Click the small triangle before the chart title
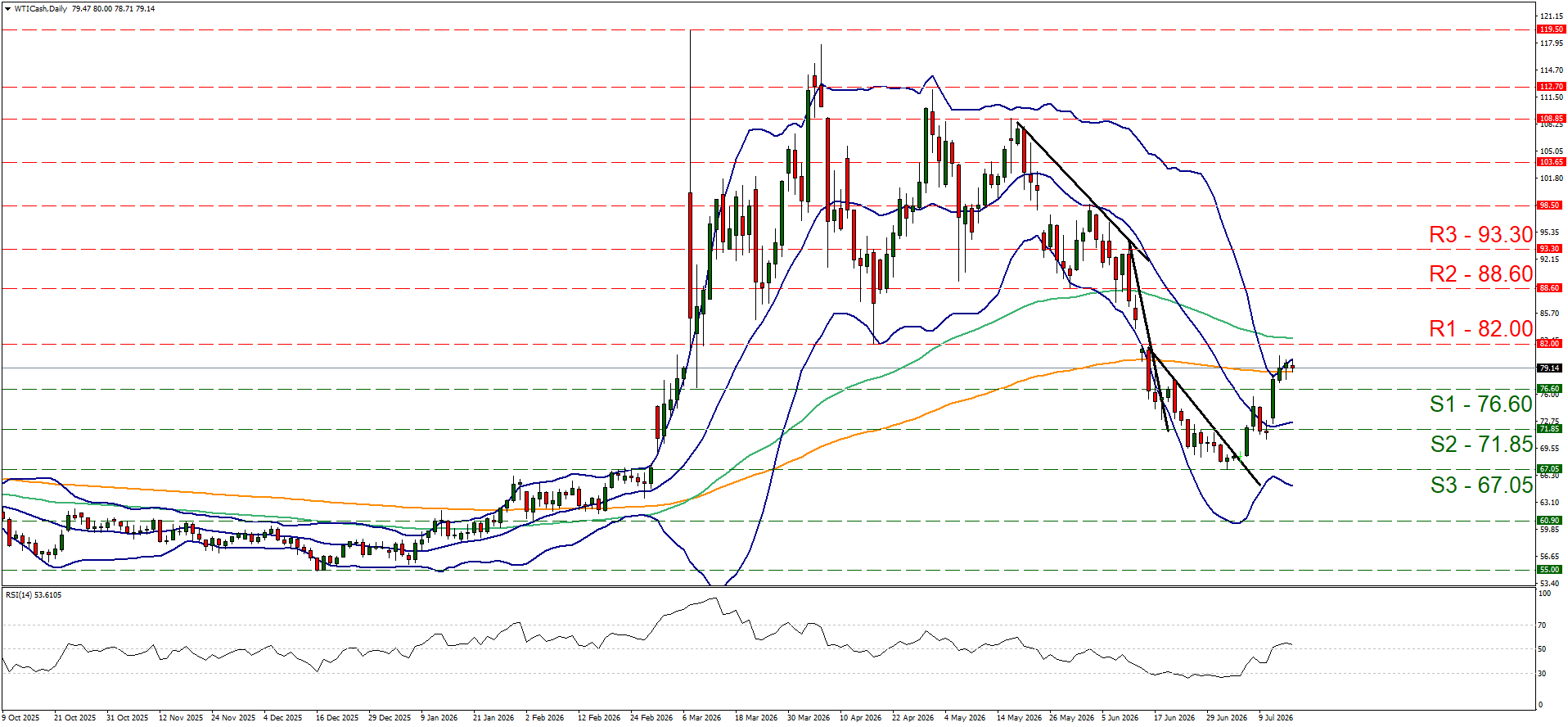This screenshot has width=1568, height=727. (x=8, y=9)
